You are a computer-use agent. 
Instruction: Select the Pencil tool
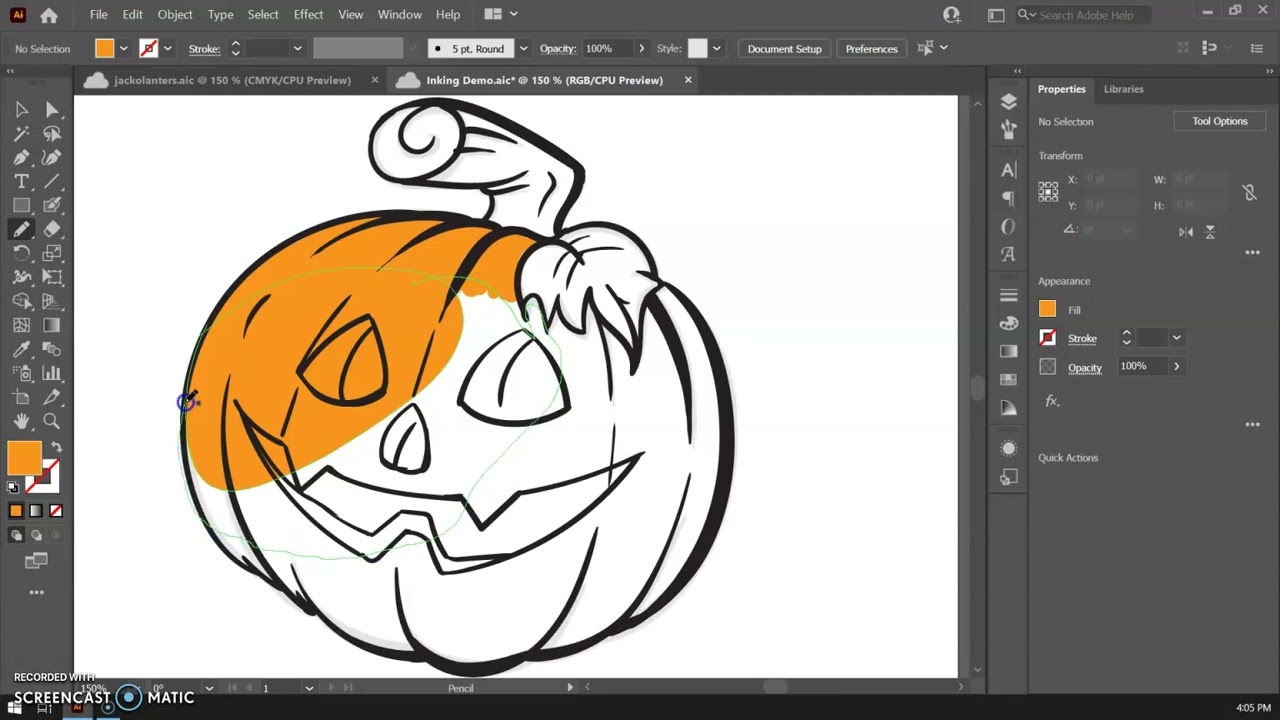(x=21, y=229)
